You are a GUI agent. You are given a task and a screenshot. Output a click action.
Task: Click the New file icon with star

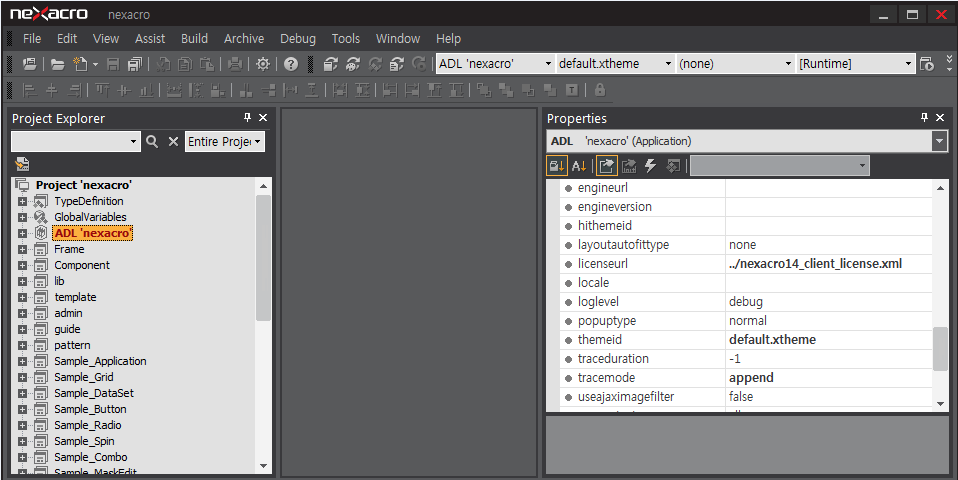click(80, 64)
